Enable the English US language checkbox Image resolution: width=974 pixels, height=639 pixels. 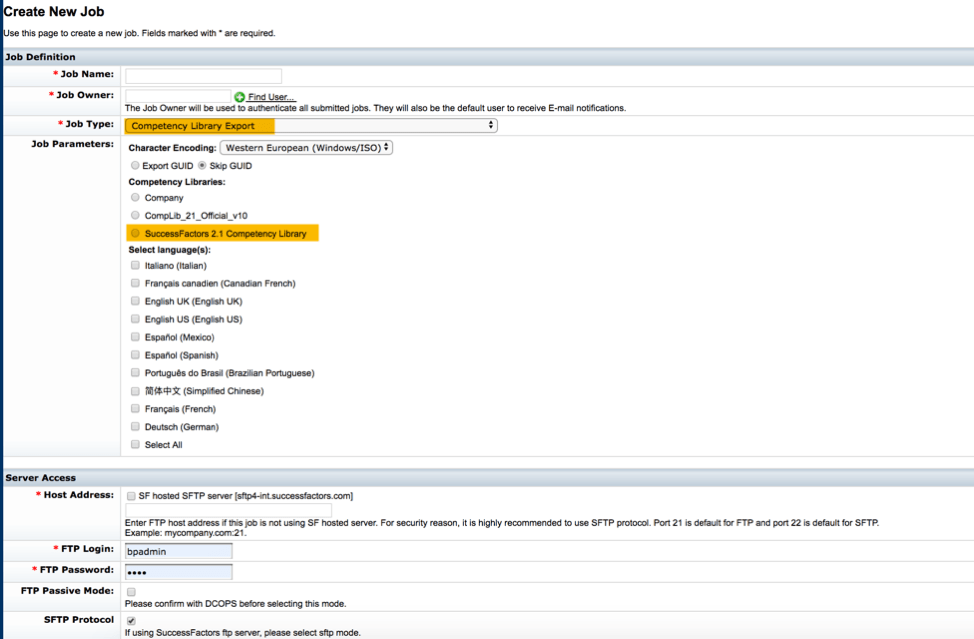click(x=135, y=320)
